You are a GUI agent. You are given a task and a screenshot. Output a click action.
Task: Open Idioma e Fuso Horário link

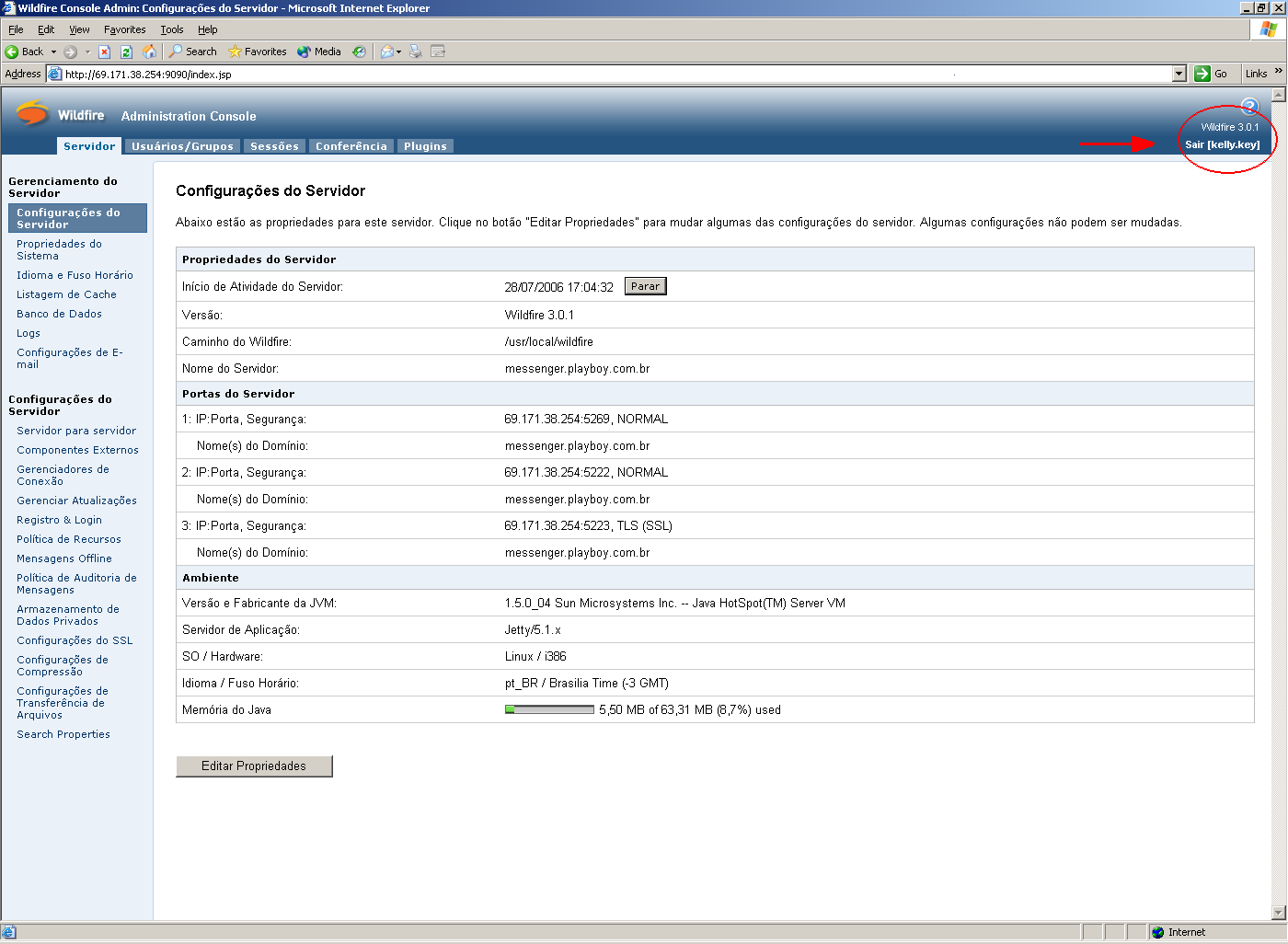click(75, 275)
